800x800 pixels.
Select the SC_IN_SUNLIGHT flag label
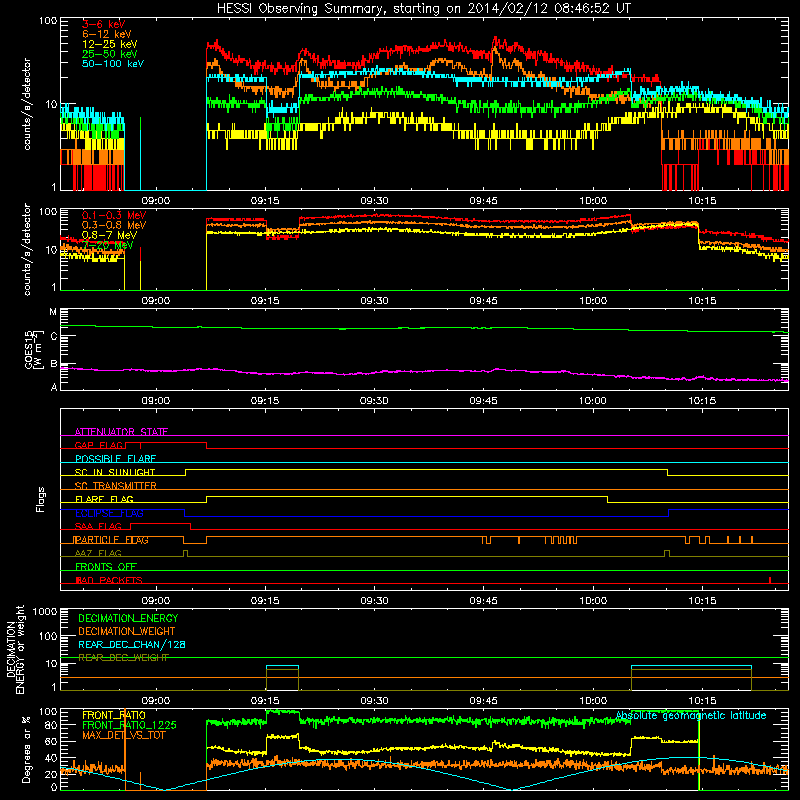(115, 472)
